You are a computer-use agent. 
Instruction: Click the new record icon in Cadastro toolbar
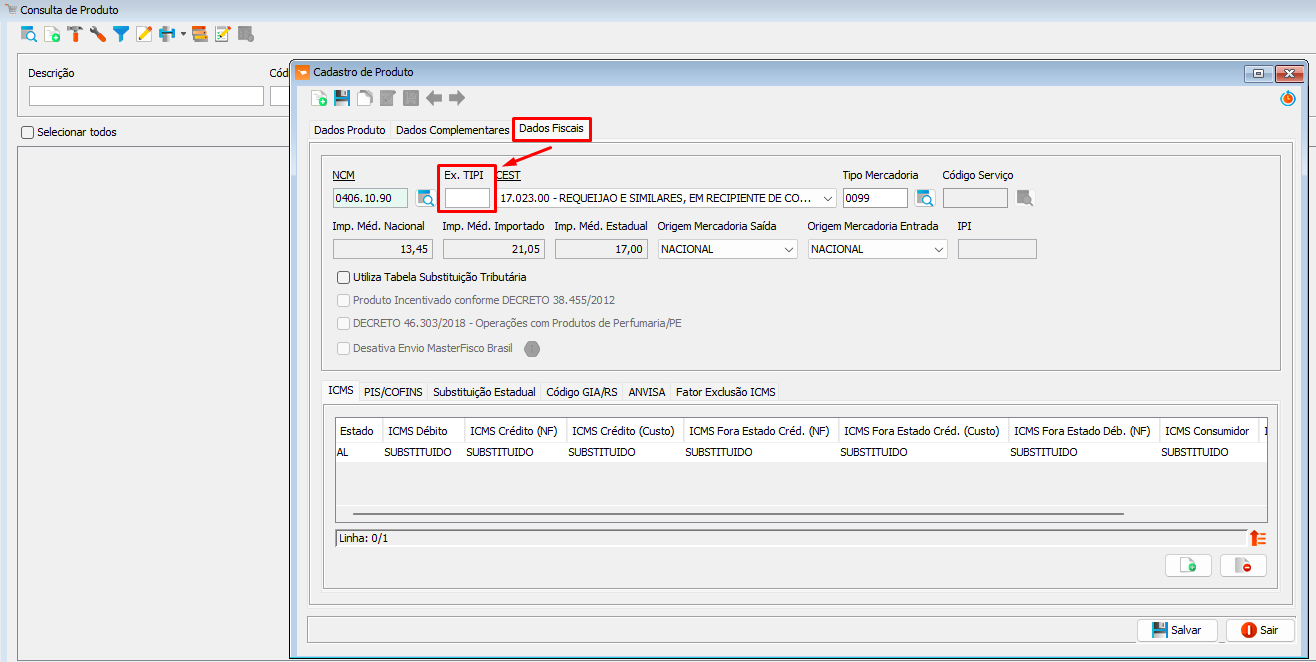[319, 98]
